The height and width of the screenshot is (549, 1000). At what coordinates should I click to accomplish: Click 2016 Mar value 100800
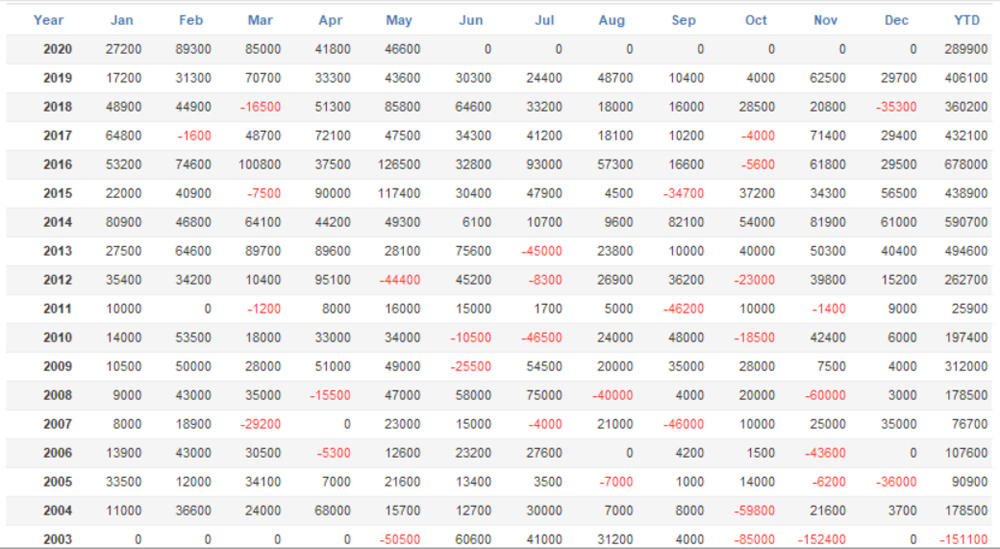(x=260, y=165)
